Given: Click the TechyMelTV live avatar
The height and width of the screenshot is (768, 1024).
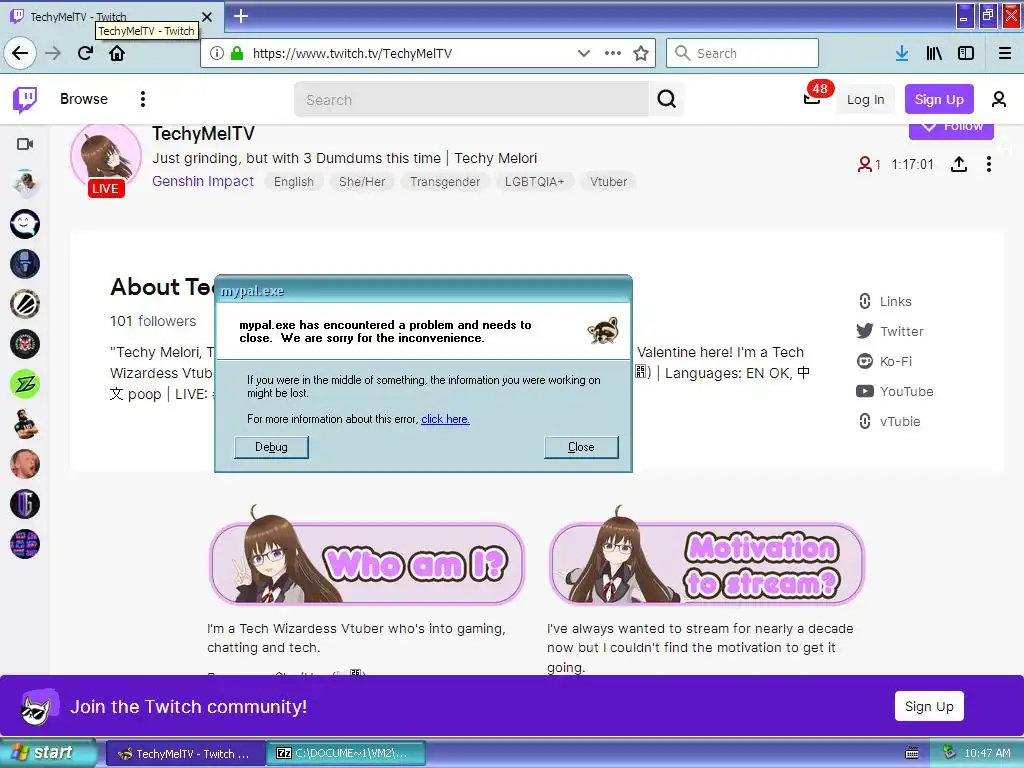Looking at the screenshot, I should coord(106,159).
